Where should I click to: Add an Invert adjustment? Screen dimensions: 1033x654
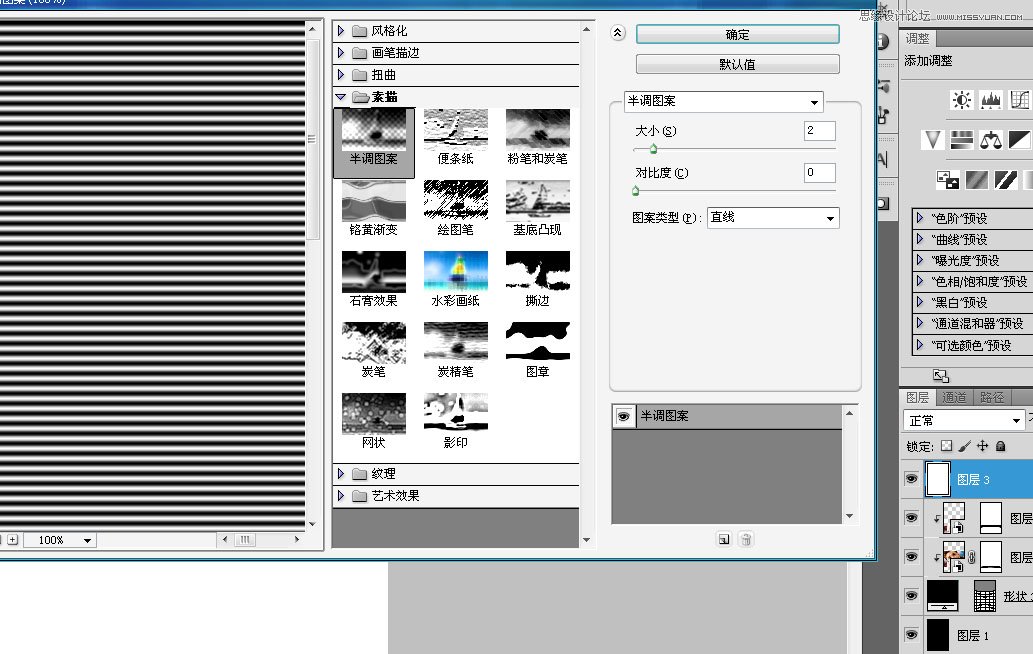coord(947,180)
